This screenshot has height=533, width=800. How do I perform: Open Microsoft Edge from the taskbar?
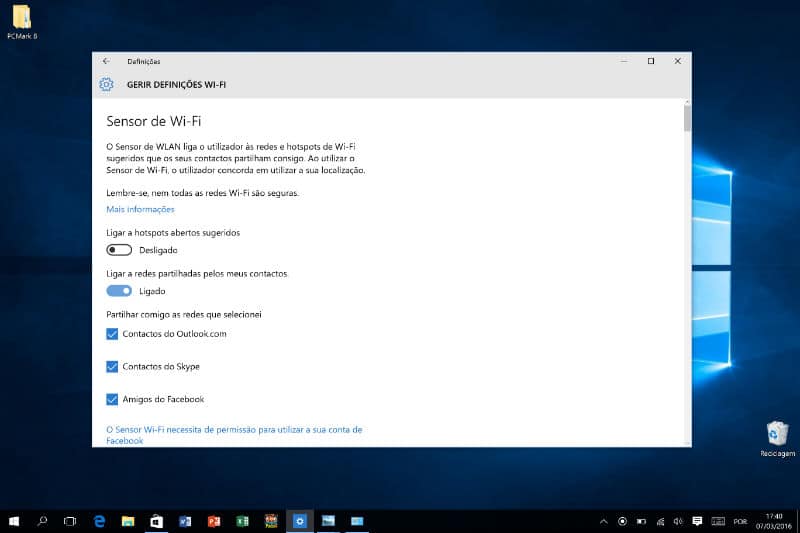[x=100, y=521]
